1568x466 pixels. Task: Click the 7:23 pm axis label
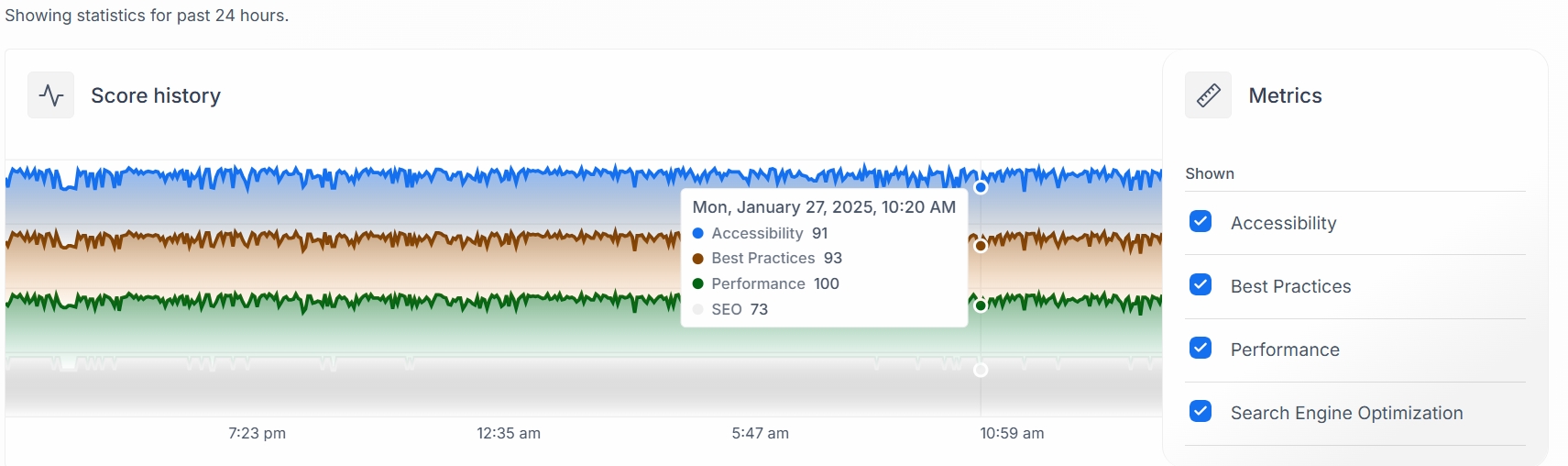(x=257, y=433)
